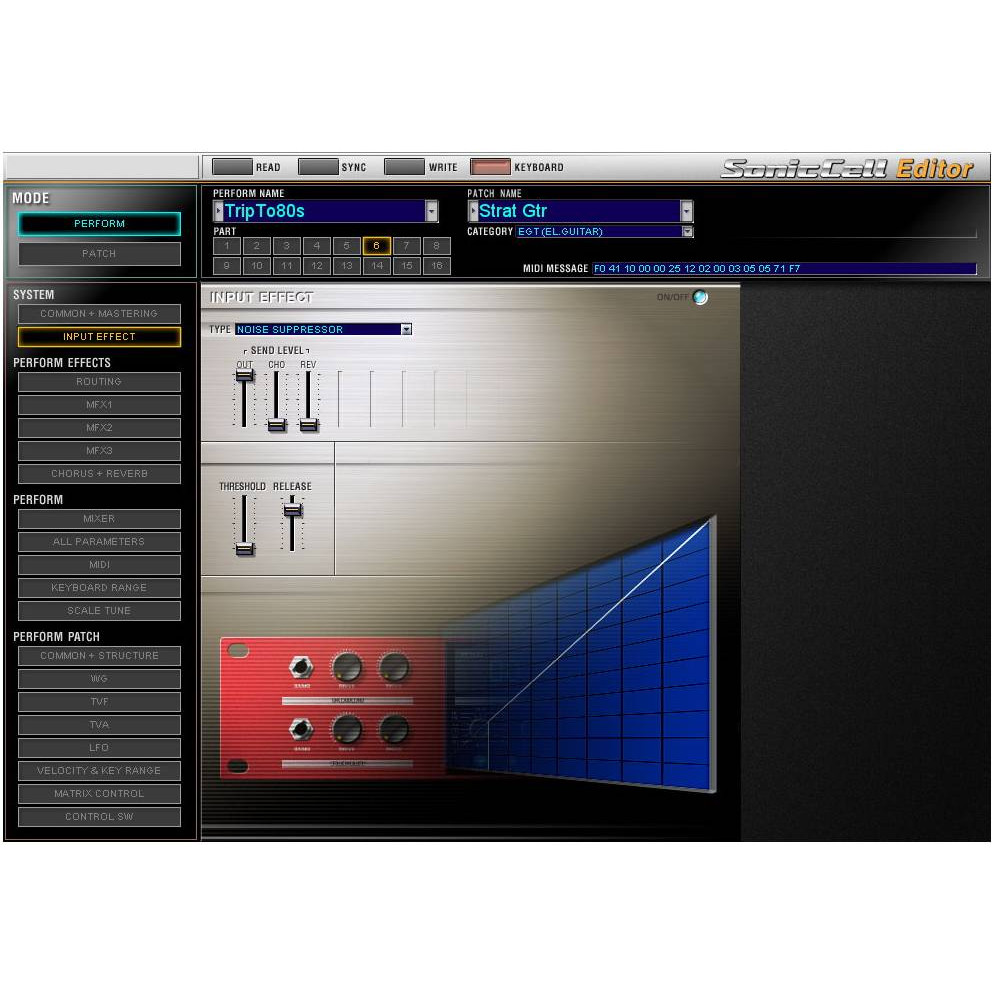994x994 pixels.
Task: Open the MIDI page
Action: tap(100, 565)
